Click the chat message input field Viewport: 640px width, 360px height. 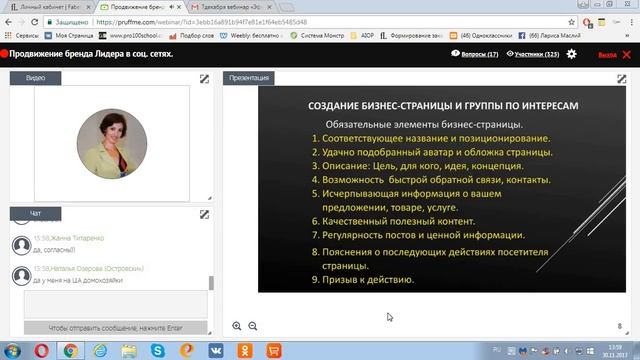tap(116, 304)
